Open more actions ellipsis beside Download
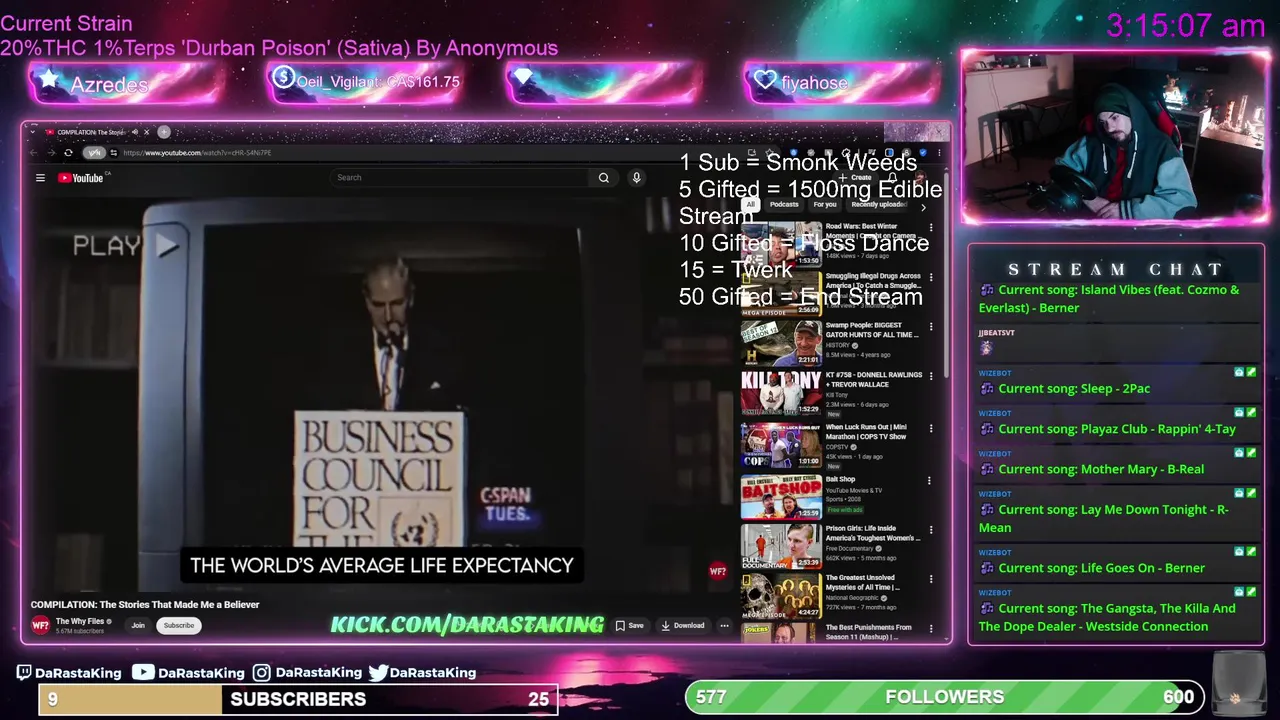Screen dimensions: 1280x720 coord(724,626)
